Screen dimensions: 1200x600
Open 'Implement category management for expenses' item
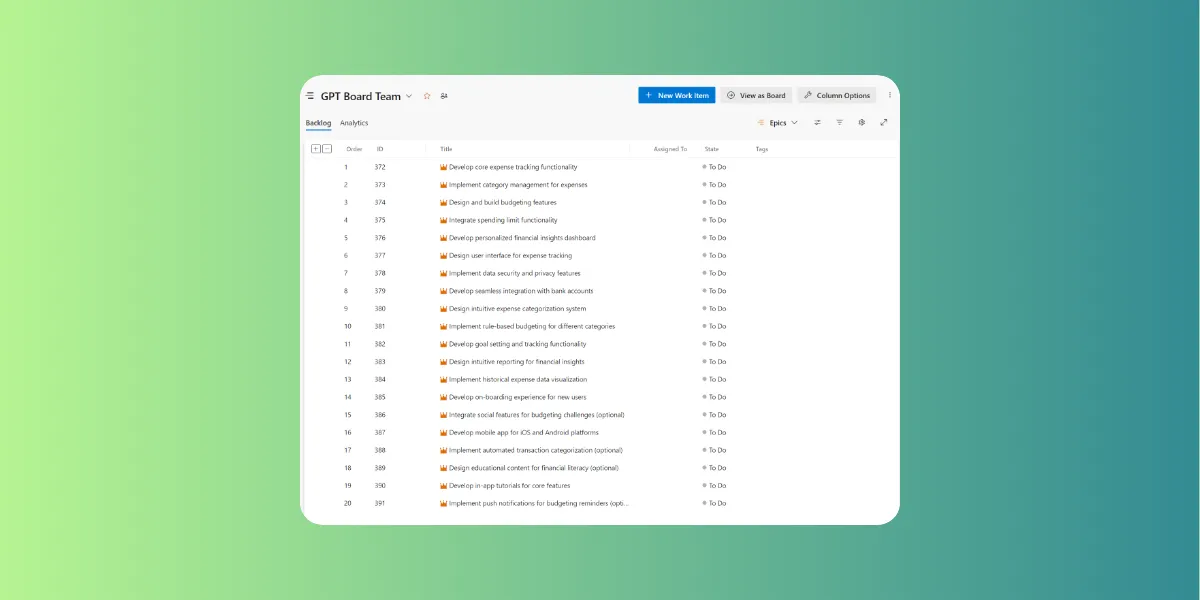tap(518, 185)
